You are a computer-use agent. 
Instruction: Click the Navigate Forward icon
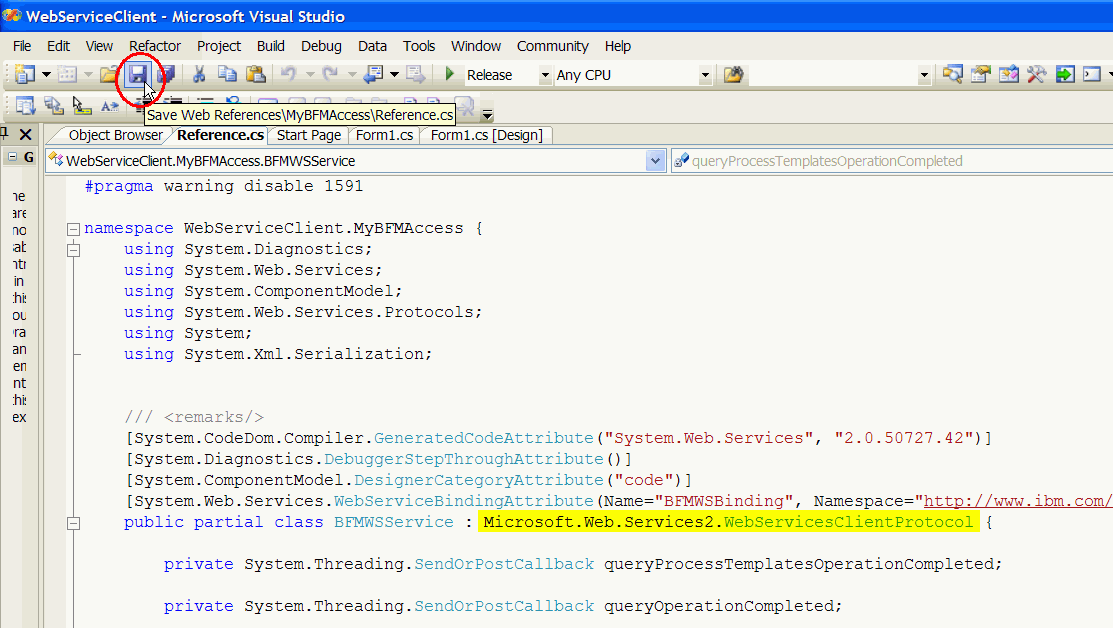tap(416, 75)
